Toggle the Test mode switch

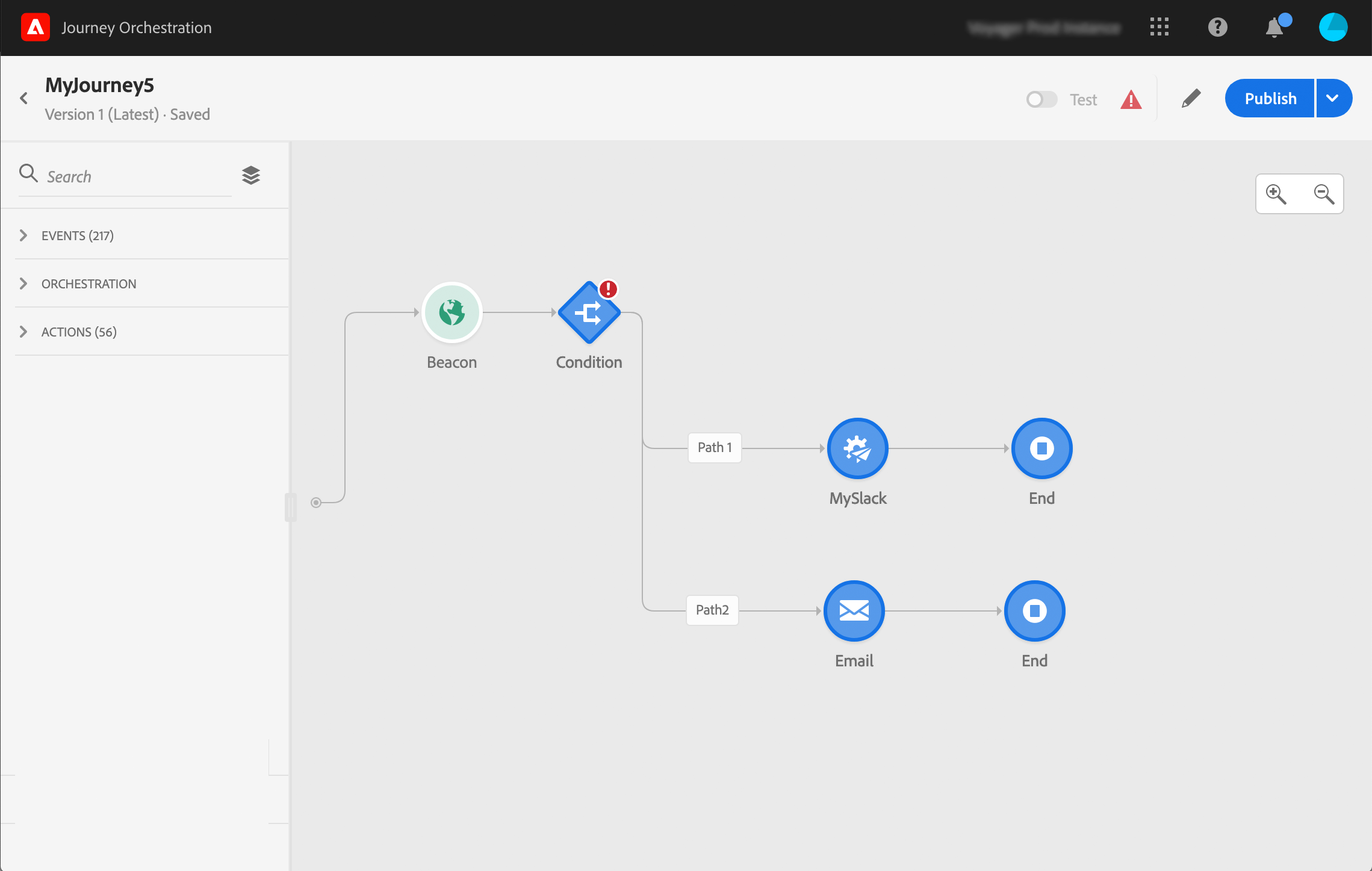pos(1041,99)
